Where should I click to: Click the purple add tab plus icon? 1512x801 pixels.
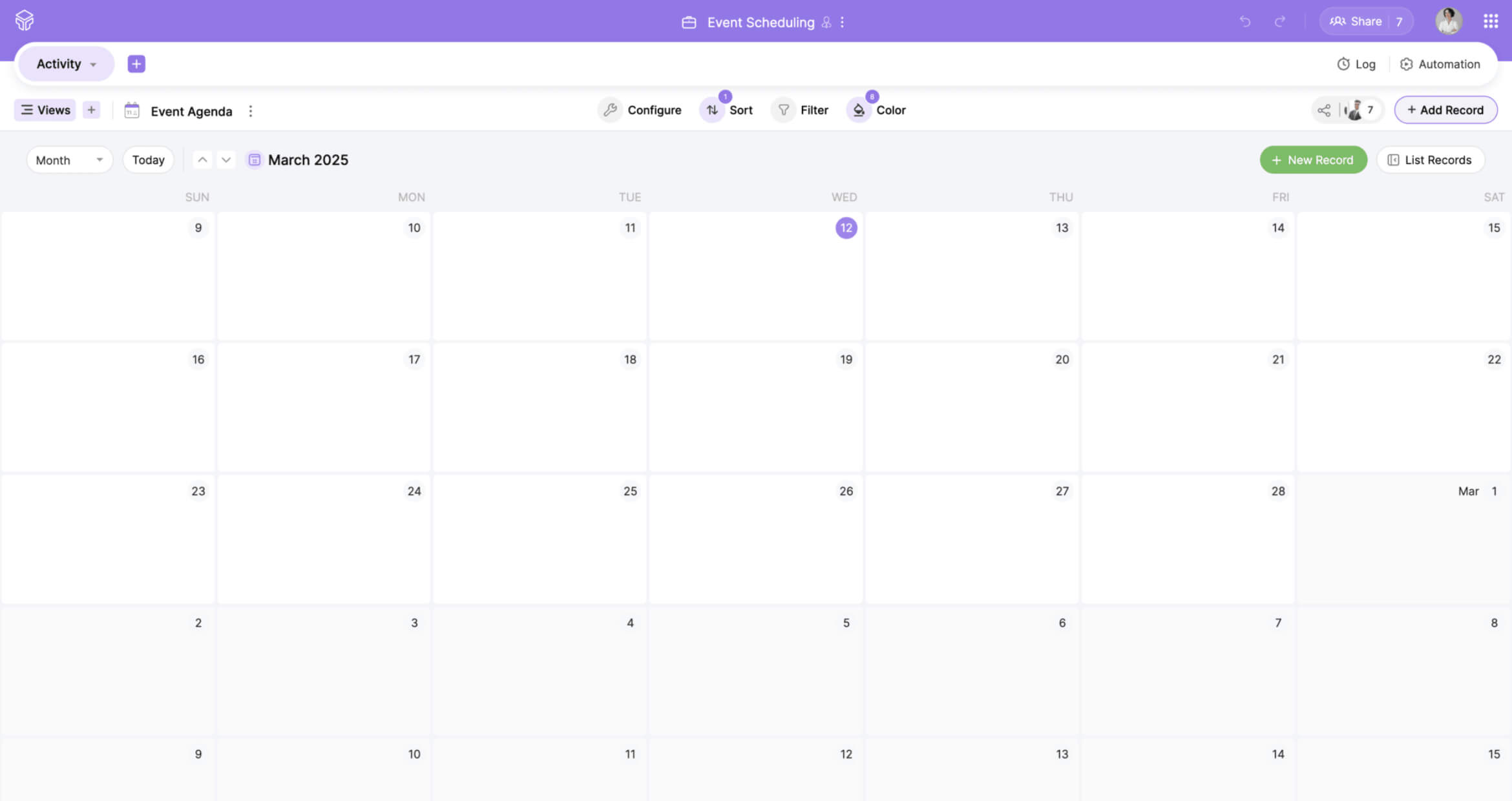(136, 64)
